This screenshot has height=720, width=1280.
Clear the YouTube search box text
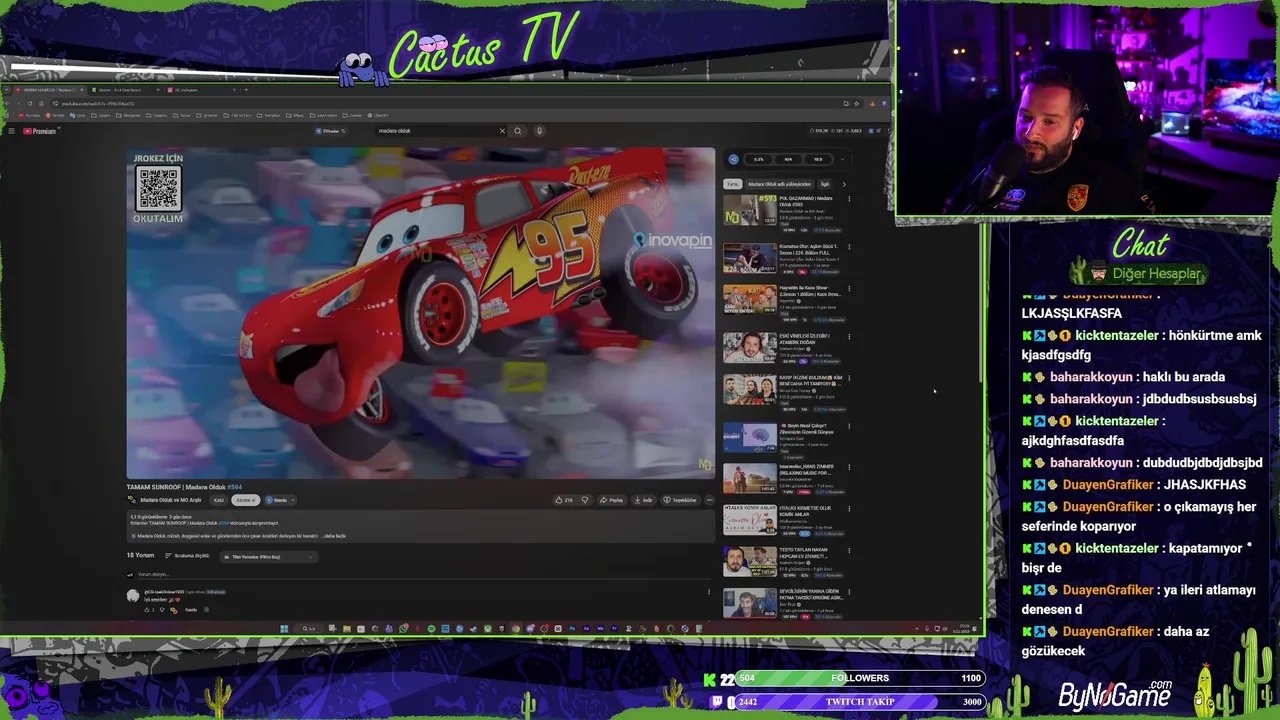(502, 131)
